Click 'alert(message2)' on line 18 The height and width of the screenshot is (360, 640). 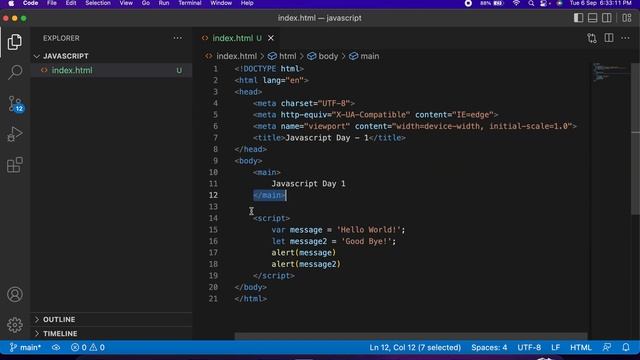tap(306, 264)
